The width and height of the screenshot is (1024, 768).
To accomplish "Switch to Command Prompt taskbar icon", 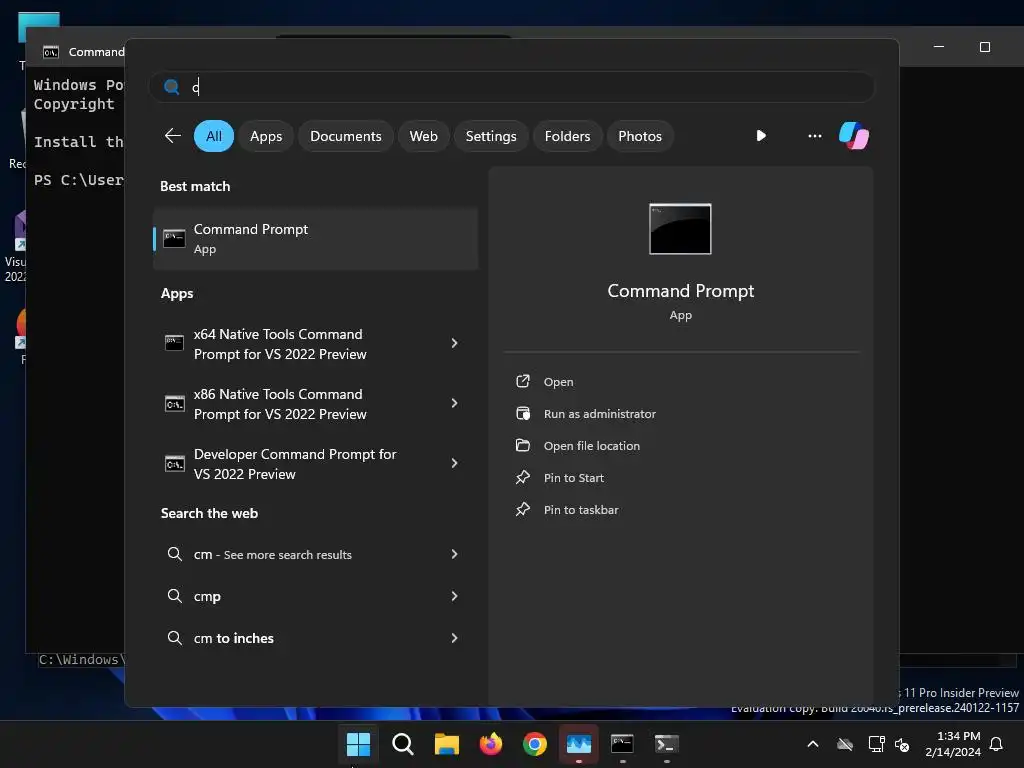I will pos(622,744).
